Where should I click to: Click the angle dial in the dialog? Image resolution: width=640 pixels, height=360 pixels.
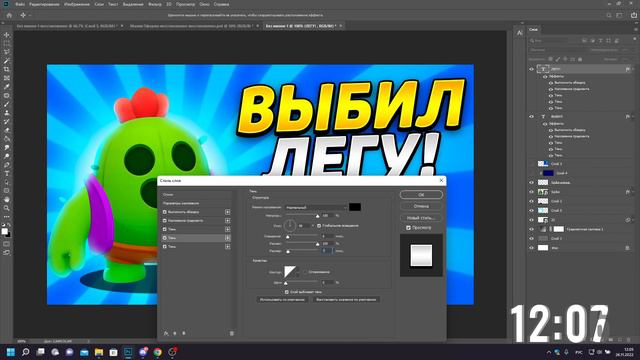pos(289,225)
